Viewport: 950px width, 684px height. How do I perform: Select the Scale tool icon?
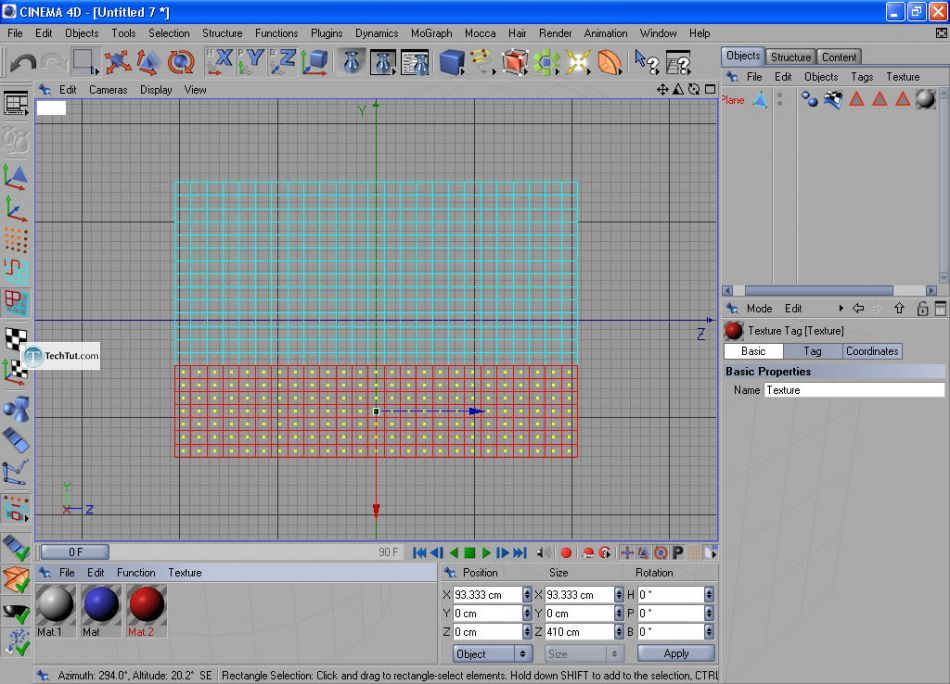tap(149, 62)
